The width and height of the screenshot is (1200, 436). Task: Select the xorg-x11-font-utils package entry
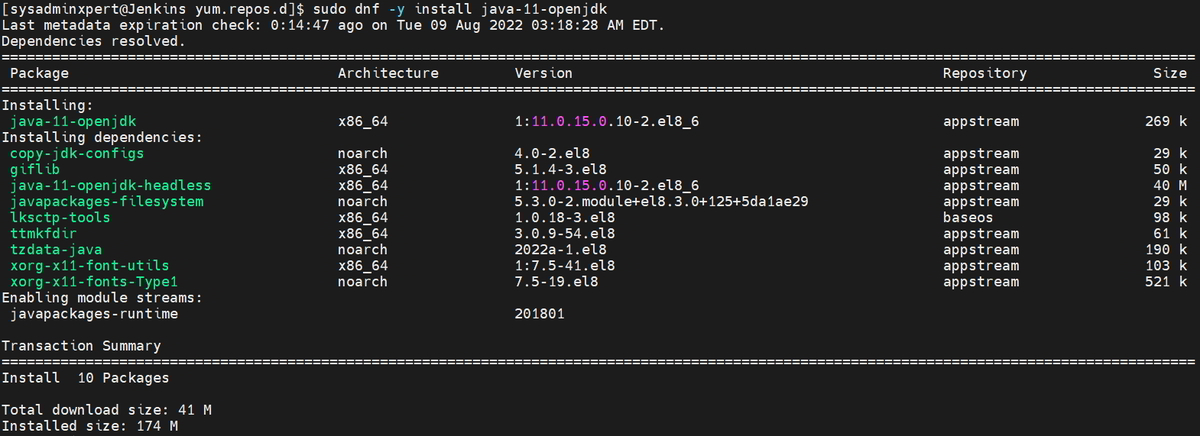tap(89, 265)
